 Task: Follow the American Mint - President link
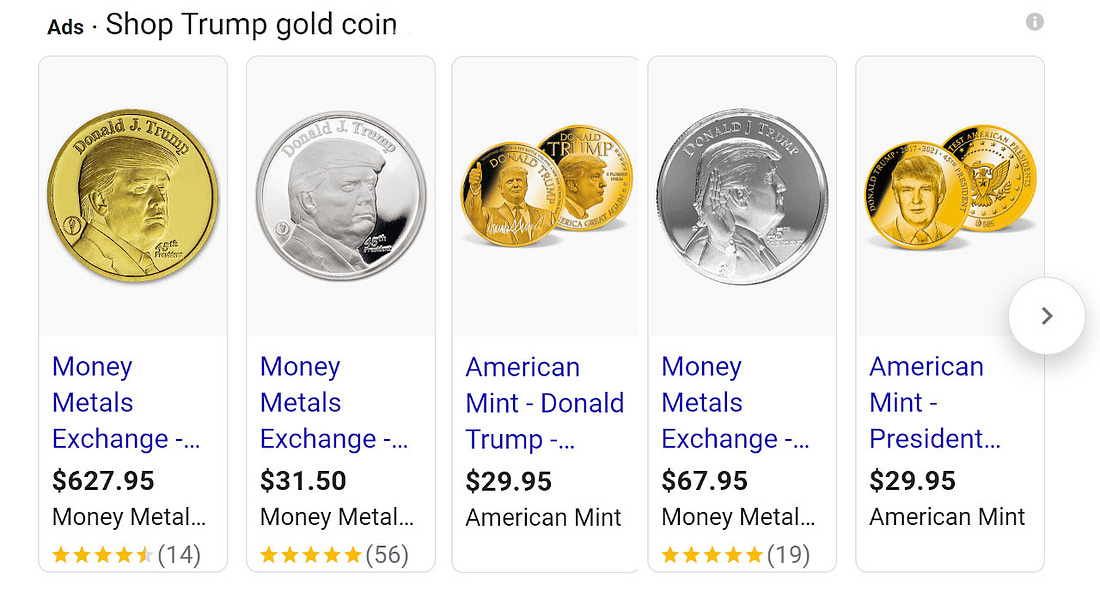pyautogui.click(x=935, y=403)
